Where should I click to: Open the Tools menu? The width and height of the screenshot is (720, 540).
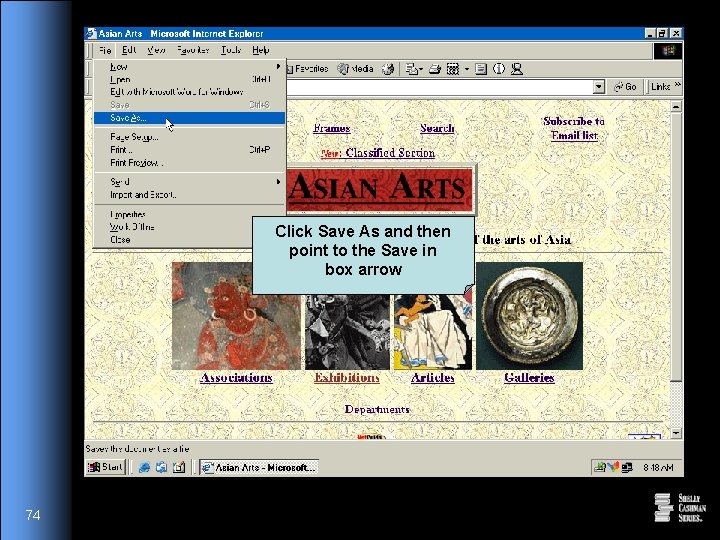[231, 50]
